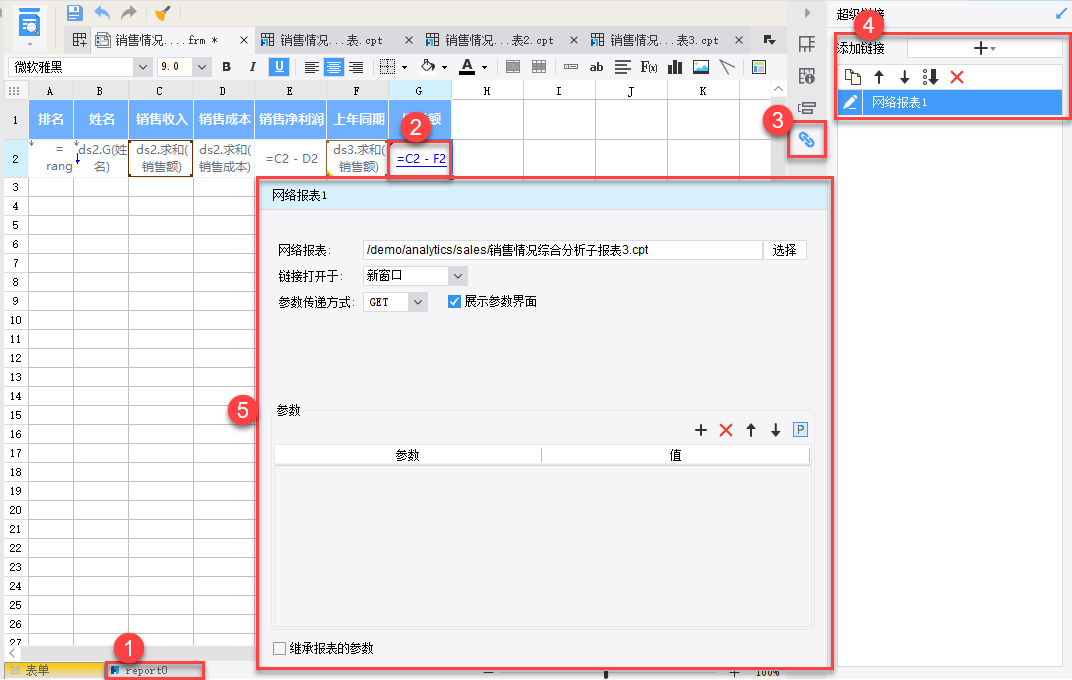Insert a chart with the bar chart icon
This screenshot has width=1072, height=680.
[x=675, y=67]
